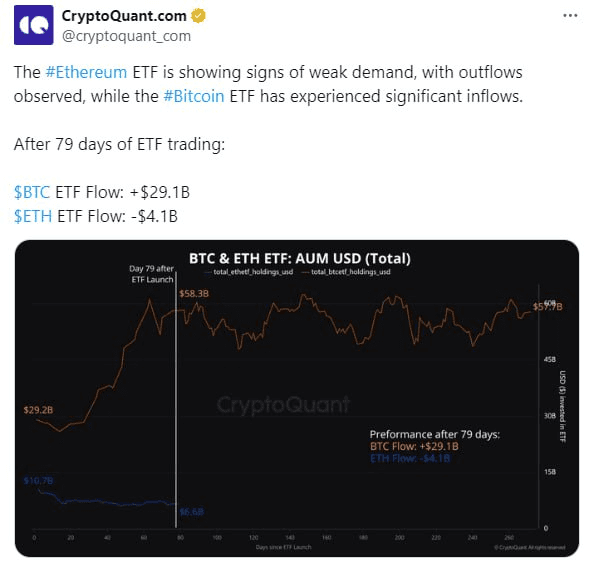Open the CryptoQuant.com display name
The height and width of the screenshot is (567, 594).
tap(124, 16)
